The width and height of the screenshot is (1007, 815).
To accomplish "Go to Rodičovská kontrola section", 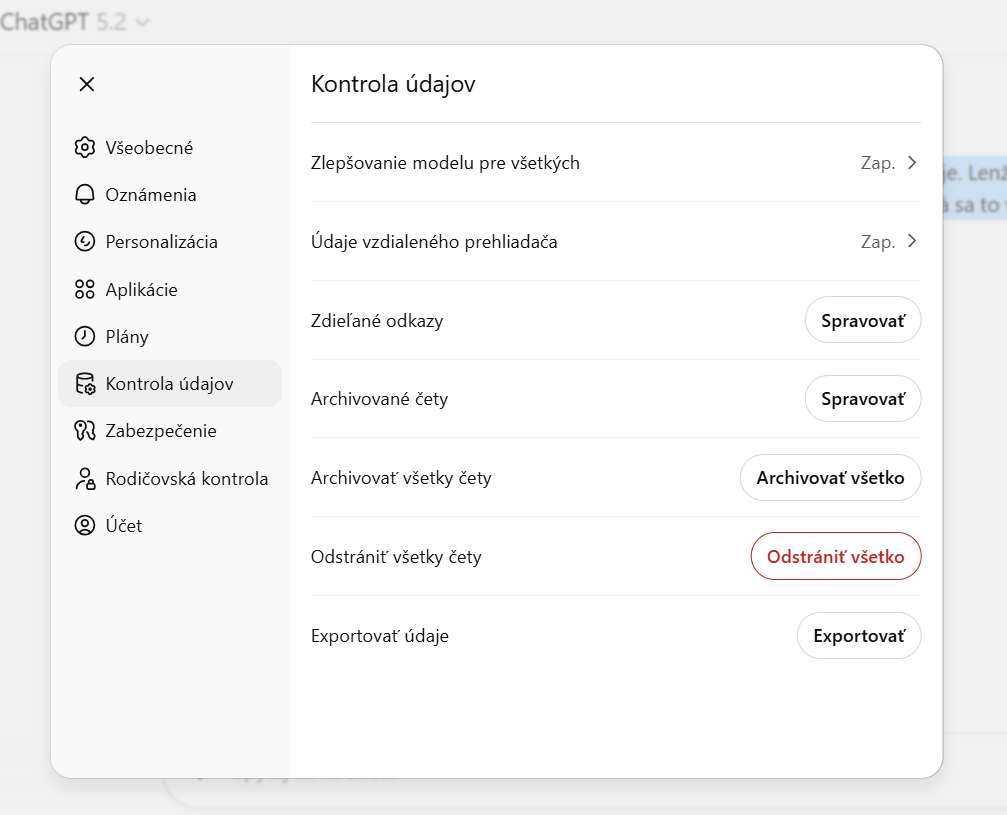I will [x=170, y=478].
